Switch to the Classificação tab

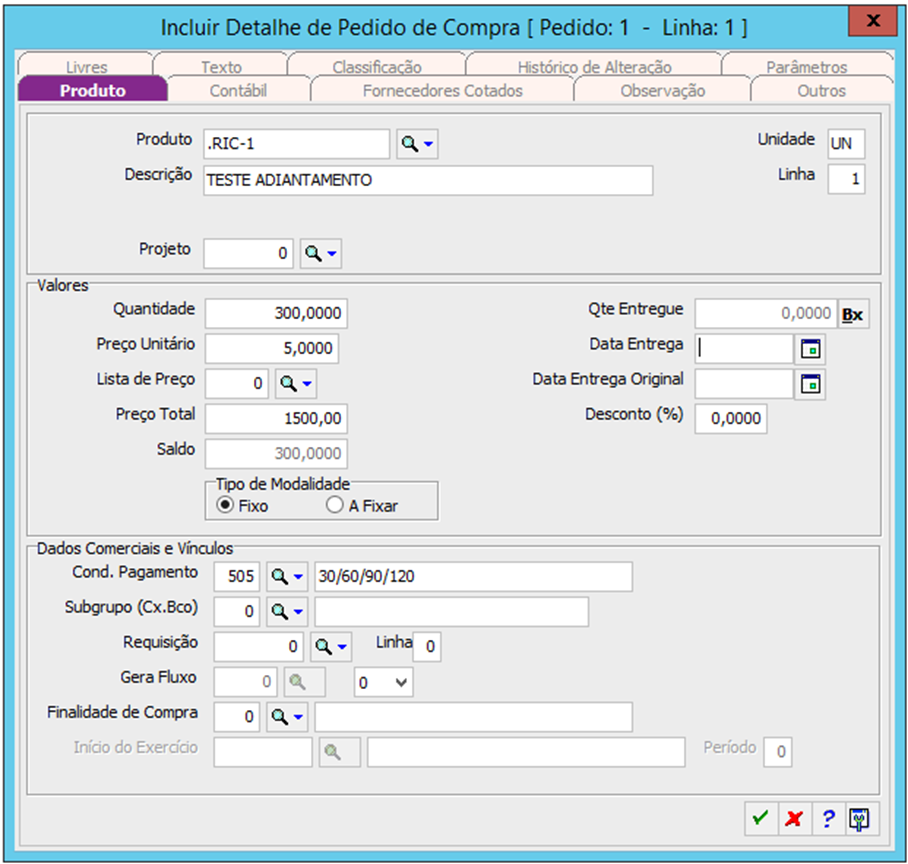tap(377, 66)
